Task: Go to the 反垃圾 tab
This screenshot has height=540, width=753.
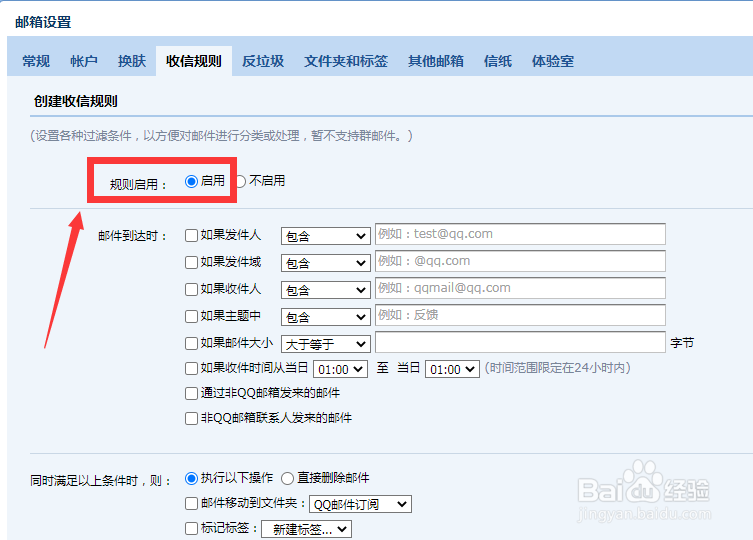Action: 263,61
